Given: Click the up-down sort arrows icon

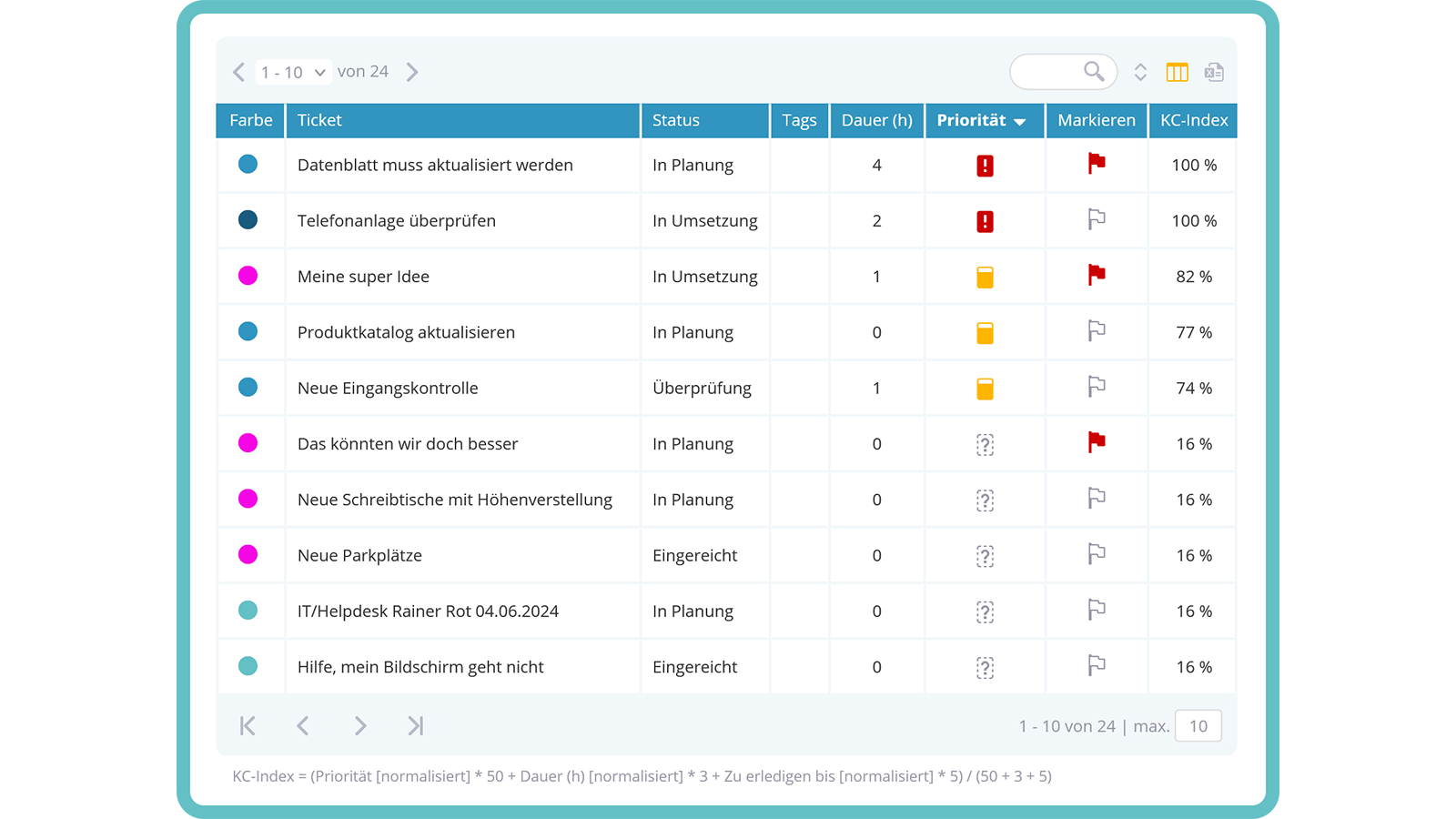Looking at the screenshot, I should point(1140,72).
